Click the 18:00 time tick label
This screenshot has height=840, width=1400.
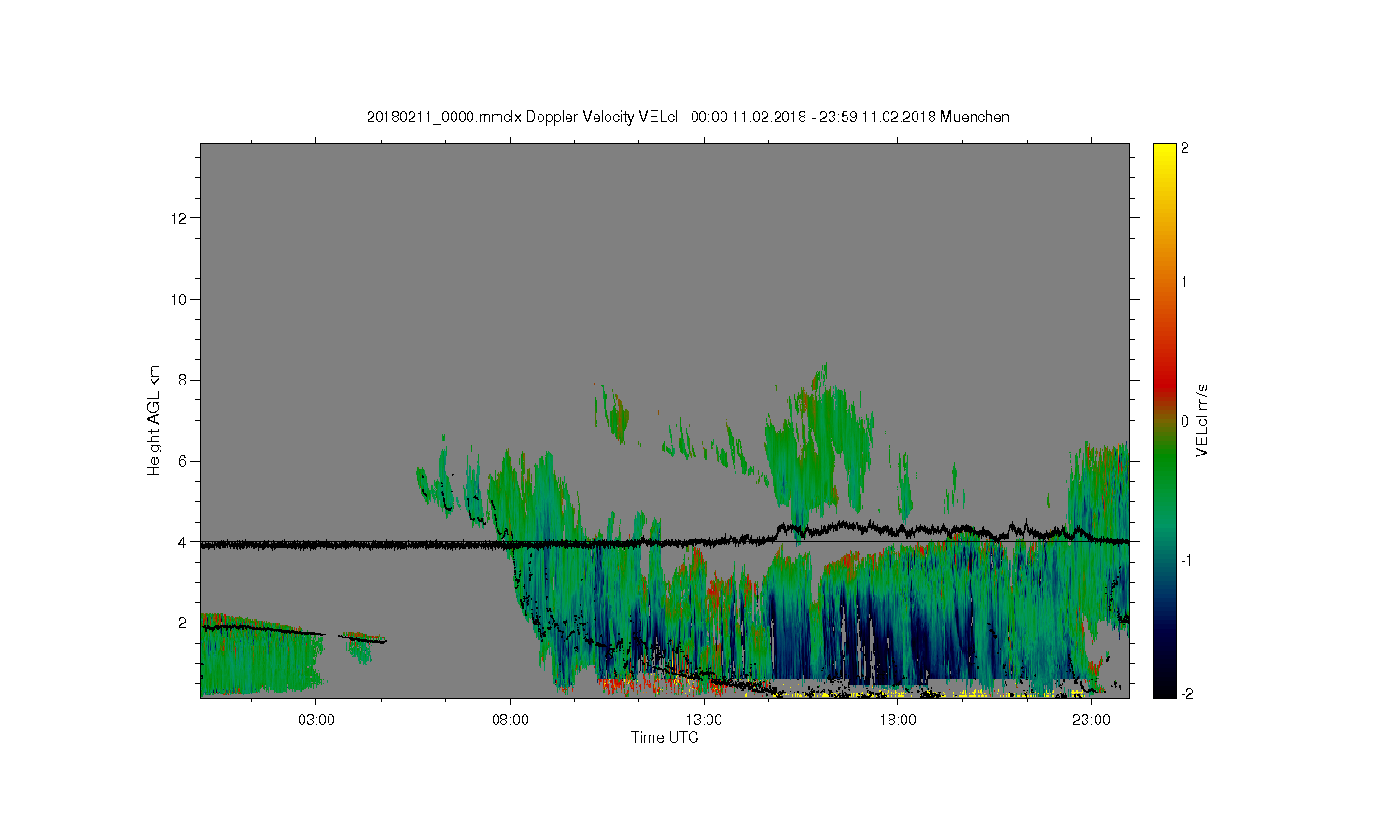coord(898,721)
